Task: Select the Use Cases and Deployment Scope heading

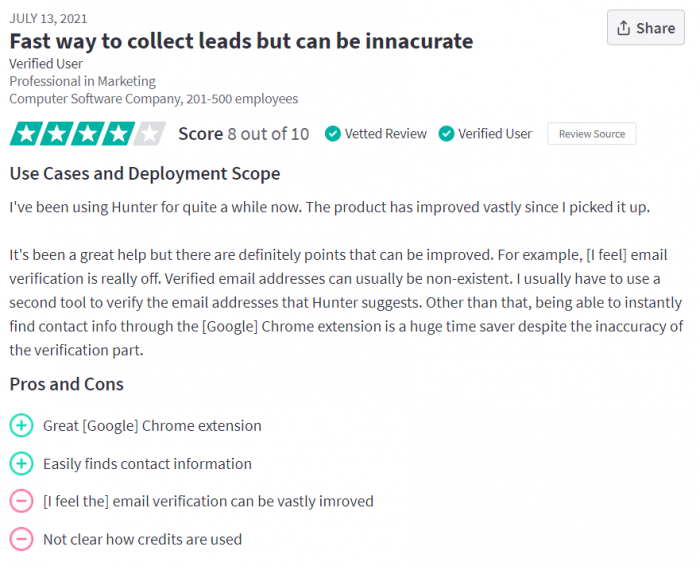Action: (144, 174)
